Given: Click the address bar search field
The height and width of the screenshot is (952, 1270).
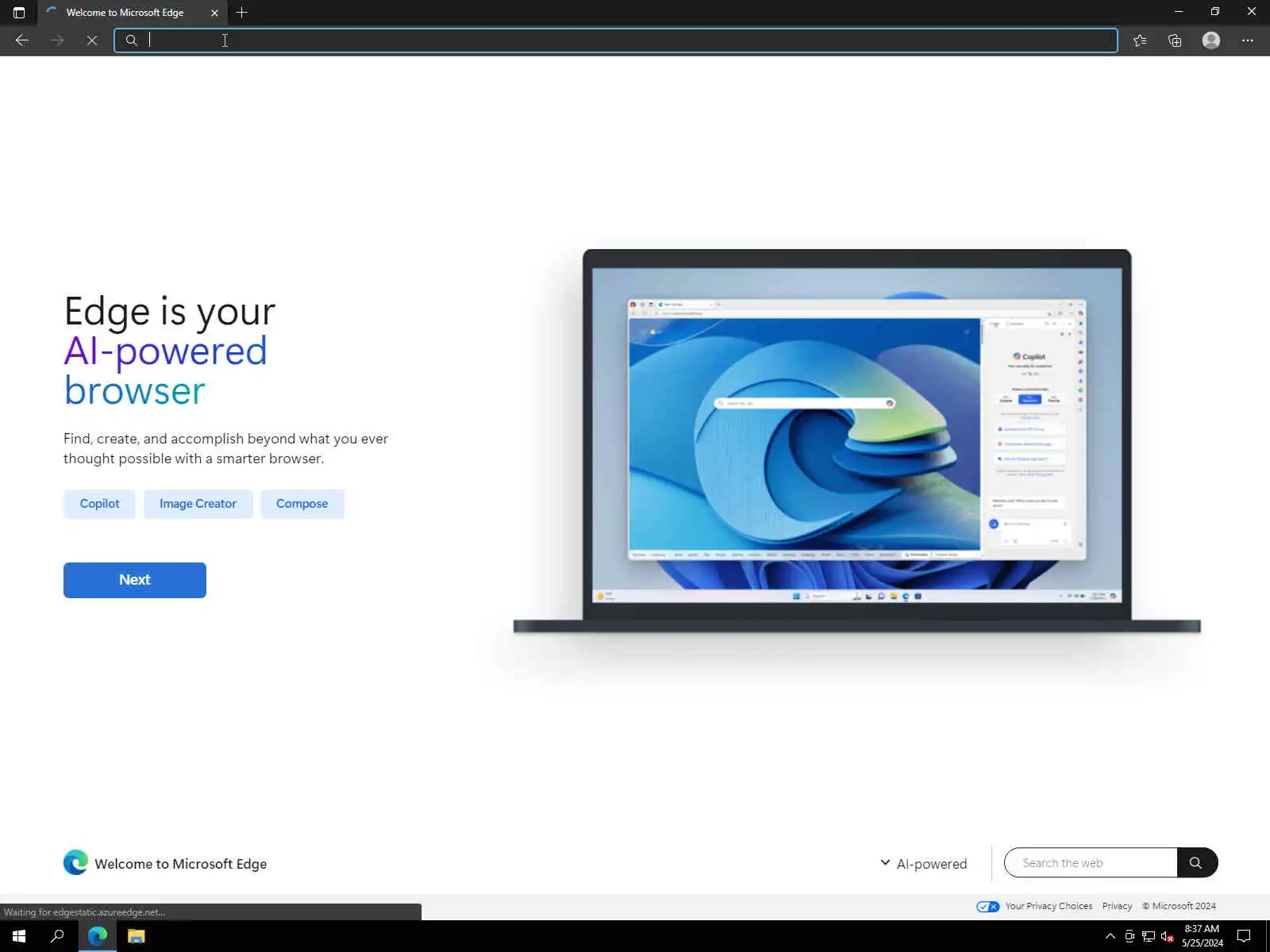Looking at the screenshot, I should (x=616, y=40).
